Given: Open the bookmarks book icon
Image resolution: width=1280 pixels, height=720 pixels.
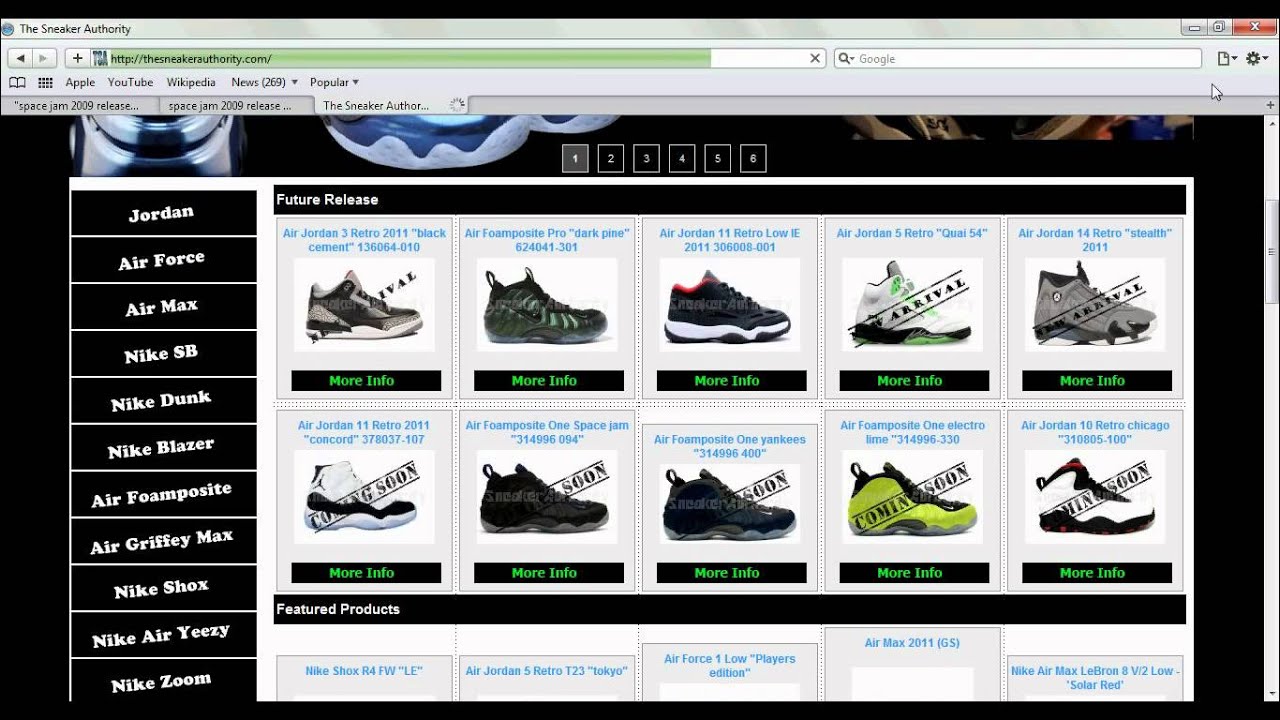Looking at the screenshot, I should (x=17, y=82).
